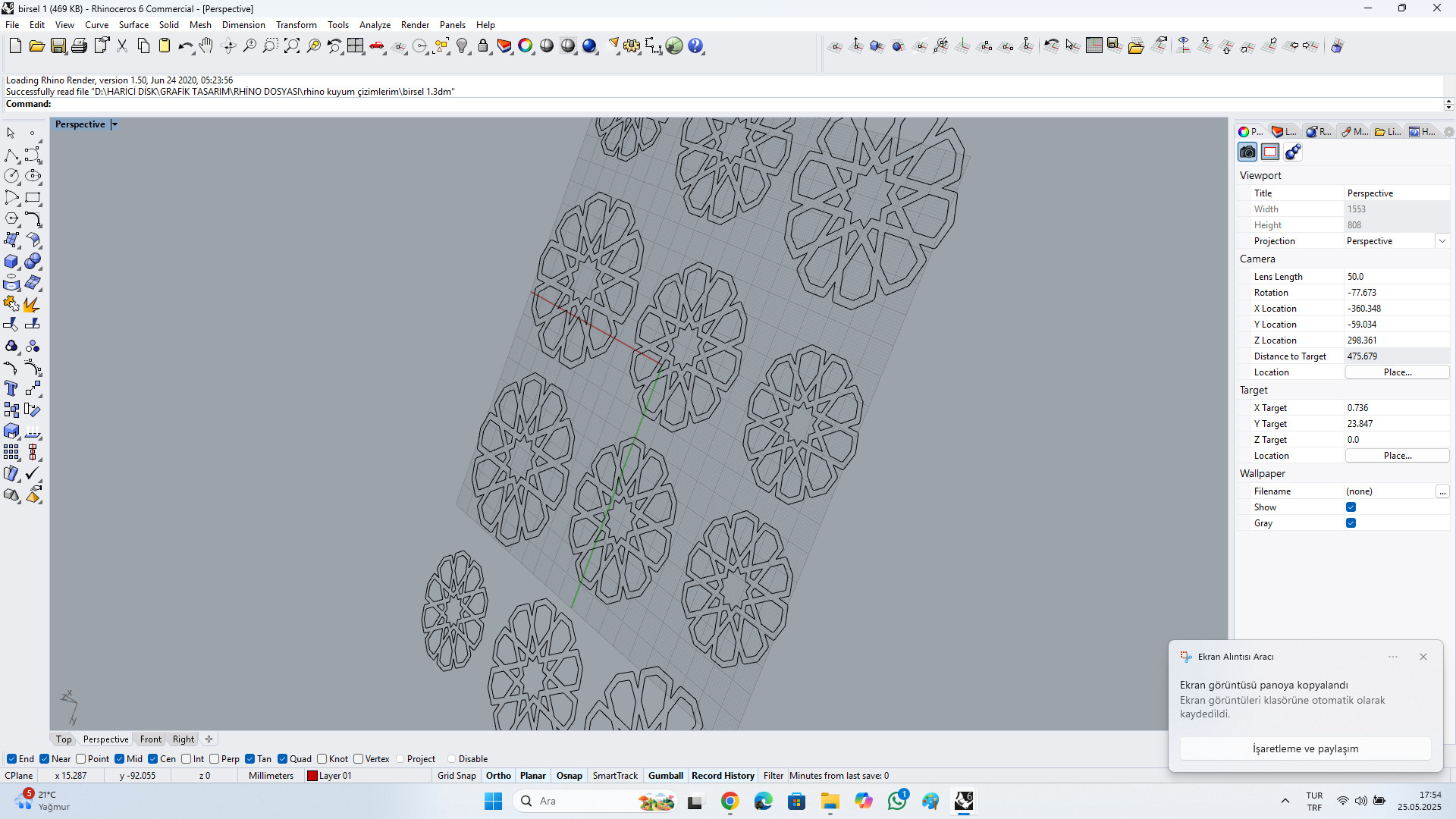Open the Perspective viewport title dropdown arrow

click(115, 124)
